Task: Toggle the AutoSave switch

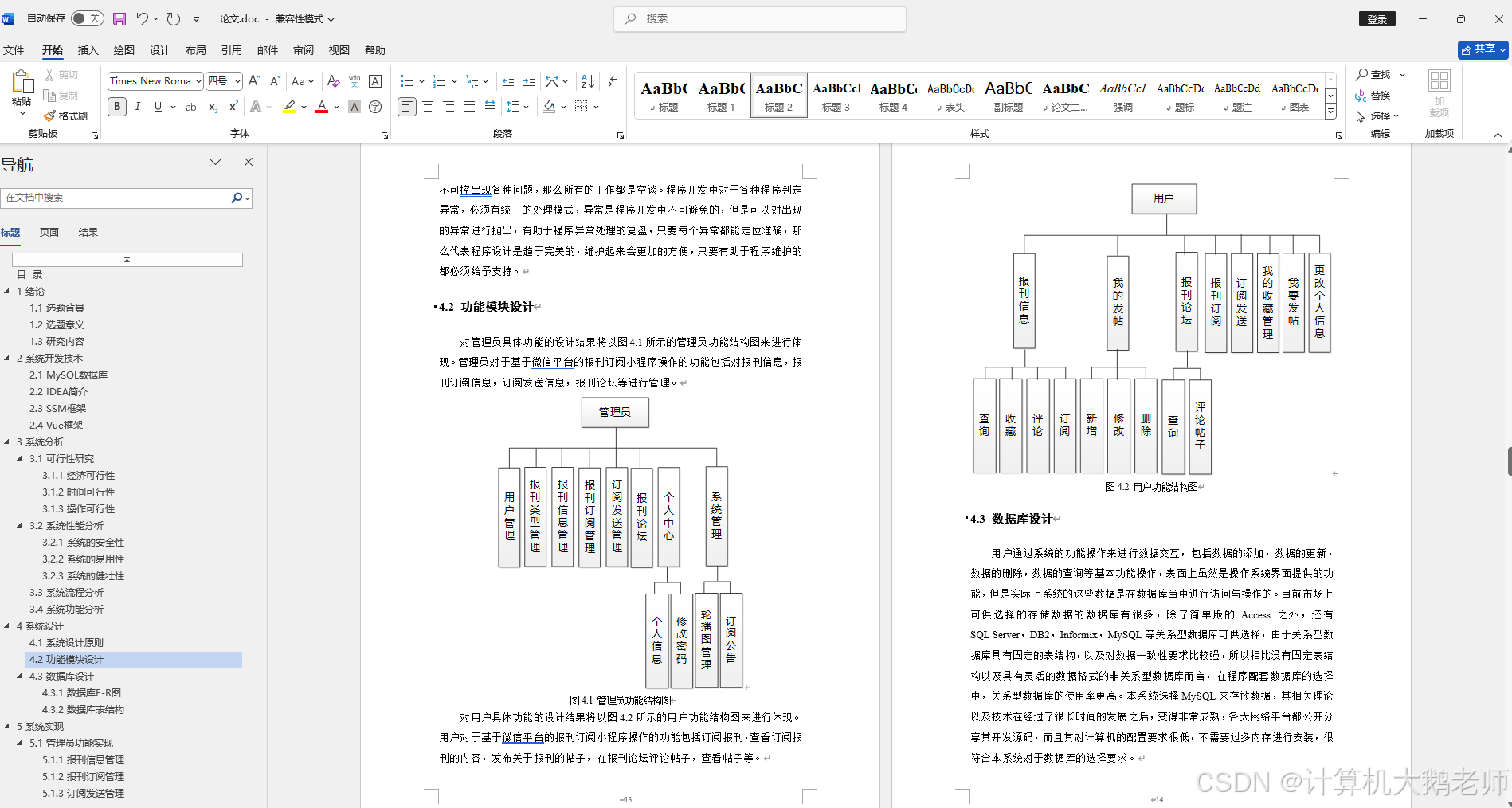Action: 88,18
